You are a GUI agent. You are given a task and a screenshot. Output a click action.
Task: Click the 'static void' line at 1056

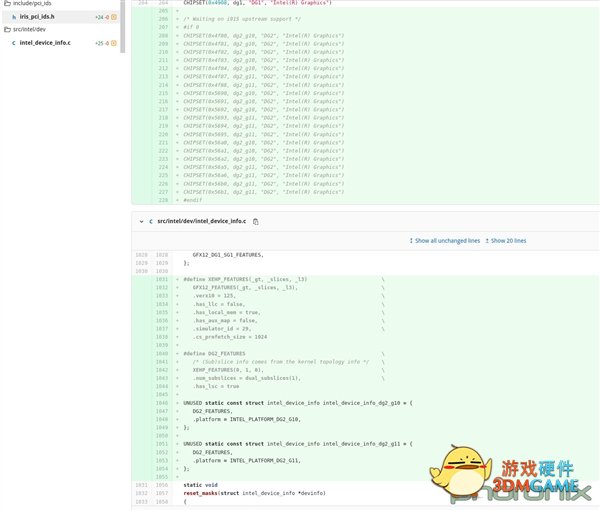[201, 485]
